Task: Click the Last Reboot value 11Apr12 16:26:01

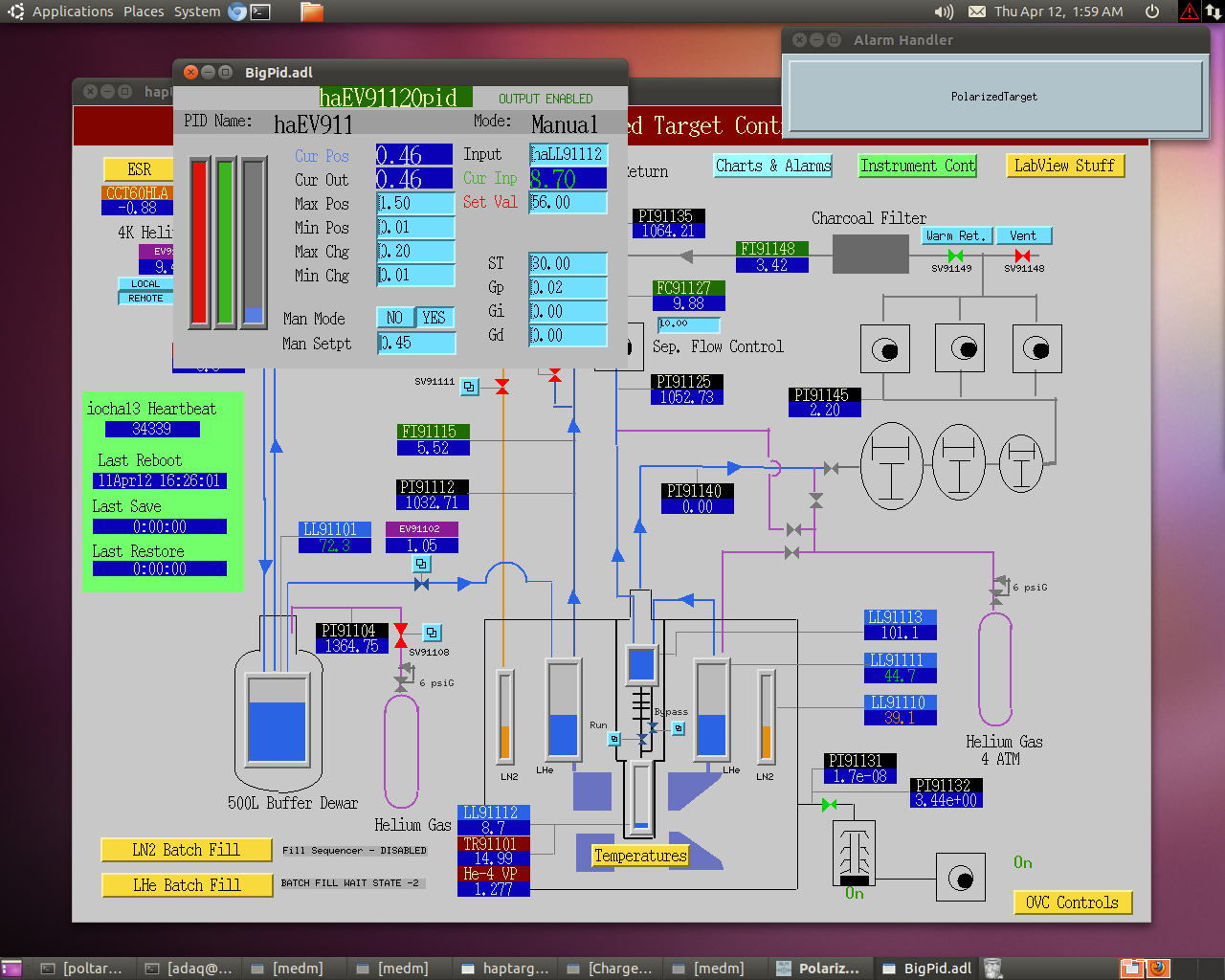Action: [159, 480]
